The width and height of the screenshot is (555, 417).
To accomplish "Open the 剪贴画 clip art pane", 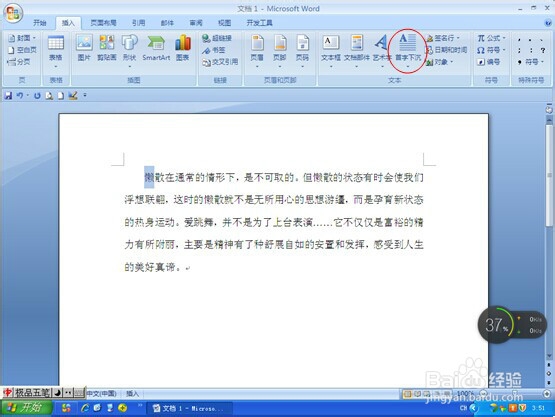I will pyautogui.click(x=107, y=48).
